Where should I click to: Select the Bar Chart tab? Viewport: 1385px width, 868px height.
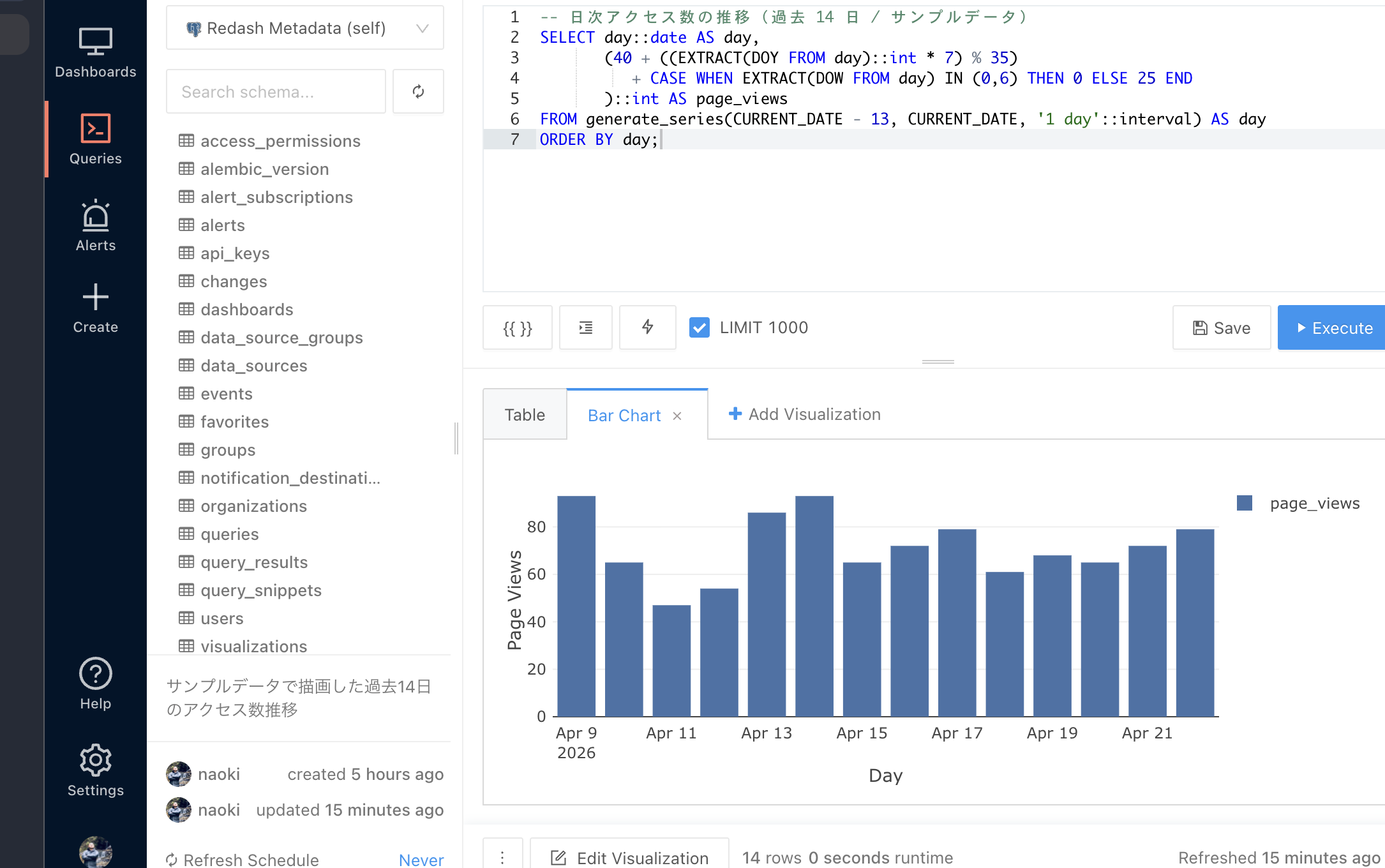(x=624, y=415)
